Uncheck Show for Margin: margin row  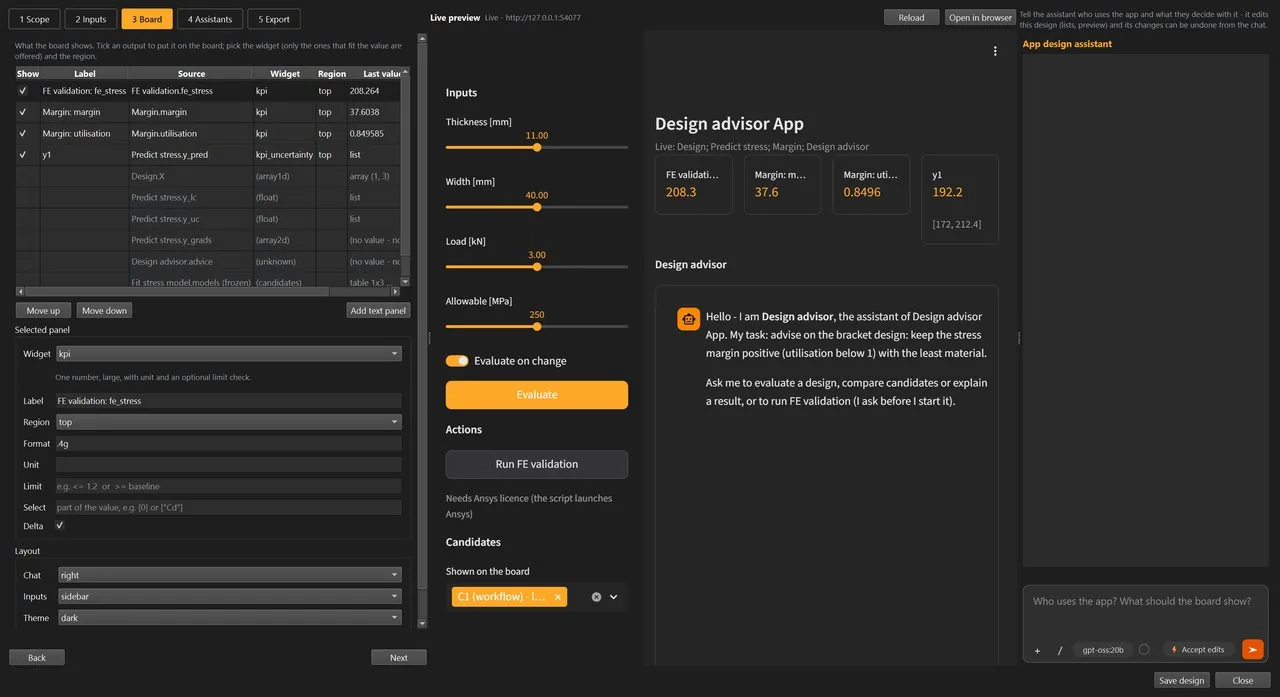[22, 112]
